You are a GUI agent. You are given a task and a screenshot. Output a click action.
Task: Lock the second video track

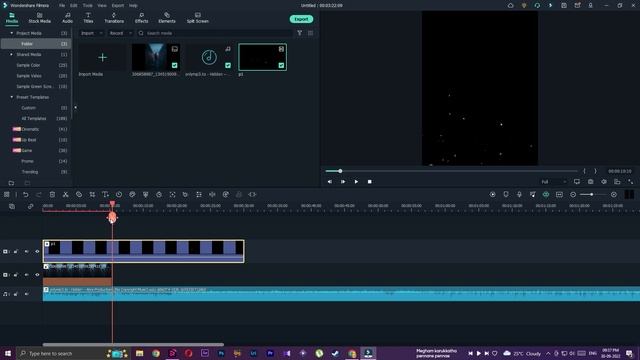pos(16,275)
